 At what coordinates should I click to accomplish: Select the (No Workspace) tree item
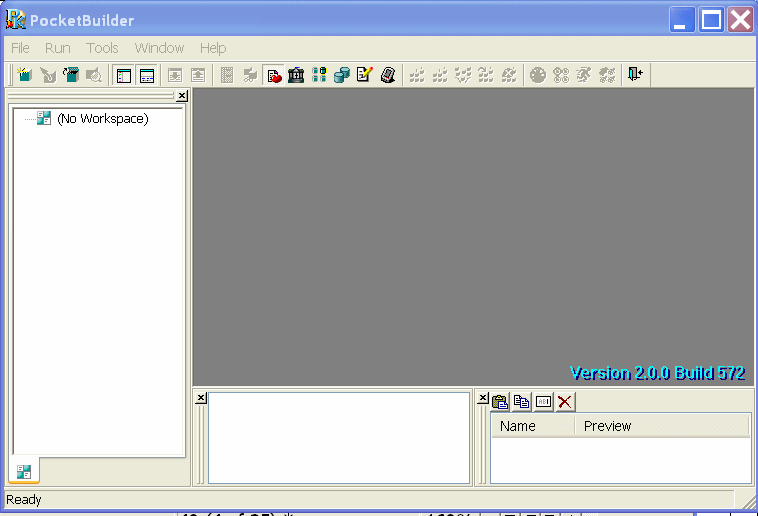point(102,118)
